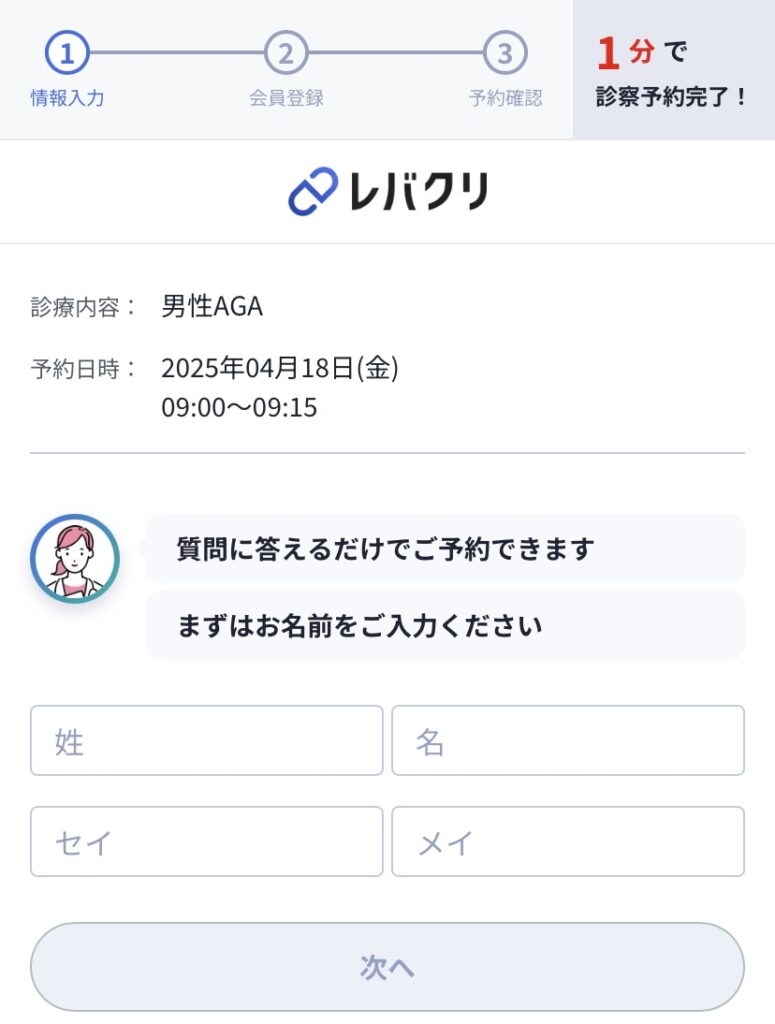The image size is (775, 1024).
Task: Focus the セイ katakana field
Action: (206, 842)
